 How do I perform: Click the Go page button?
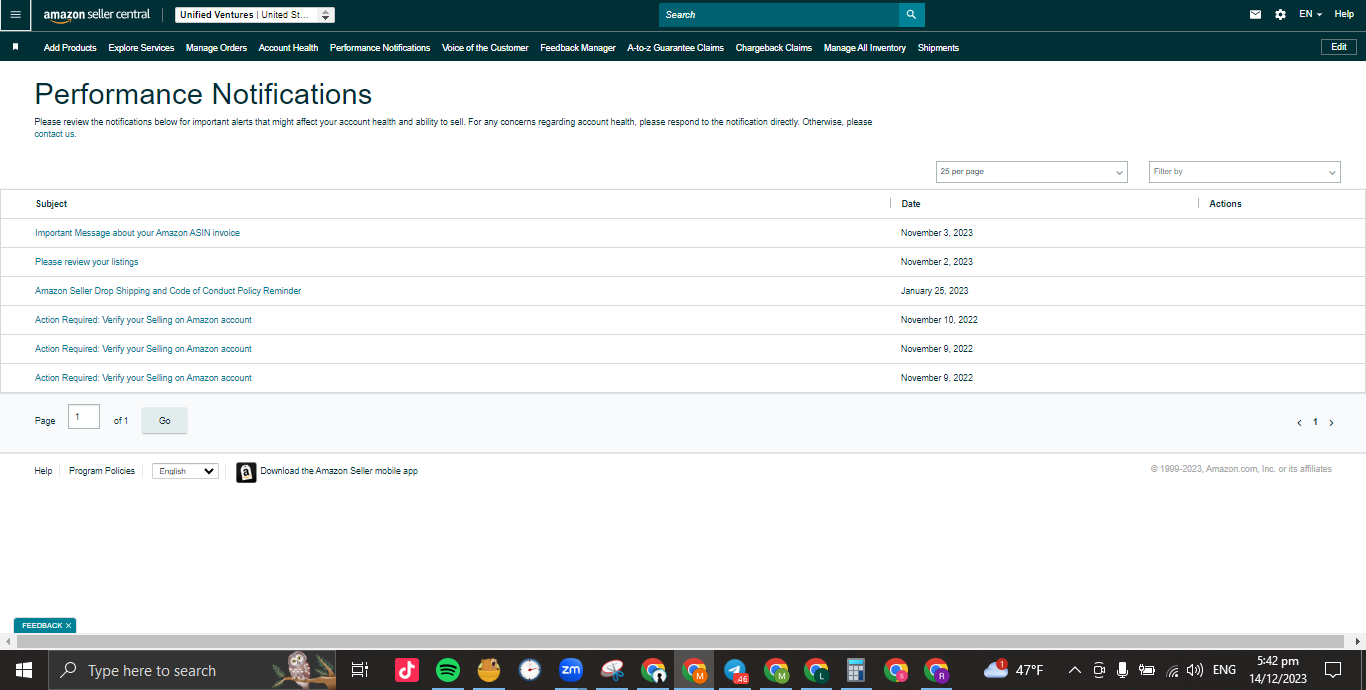coord(164,421)
